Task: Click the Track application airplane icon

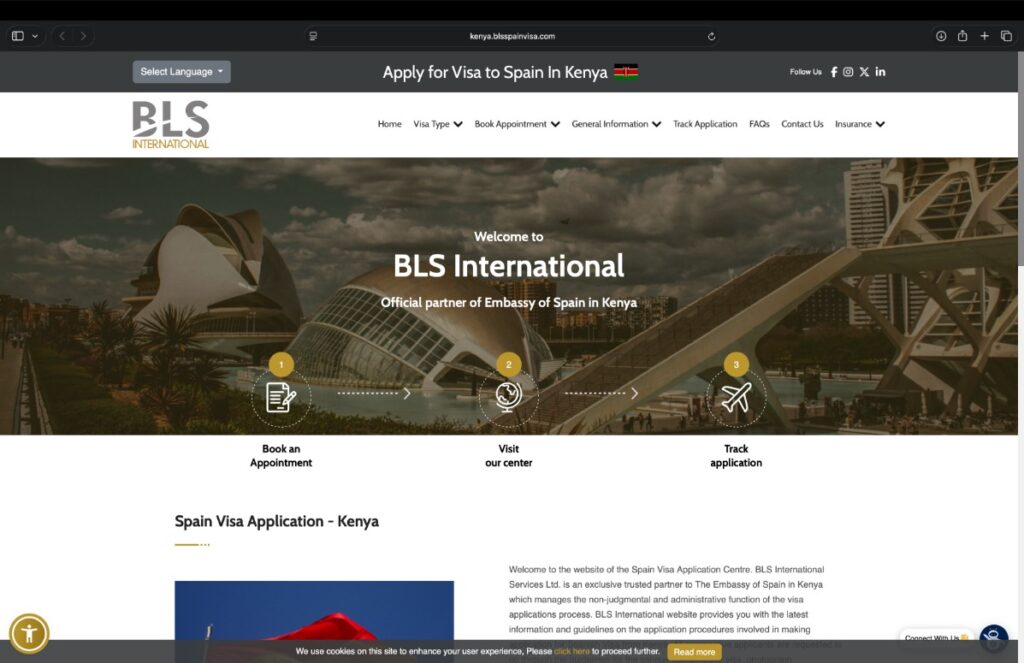Action: coord(736,397)
